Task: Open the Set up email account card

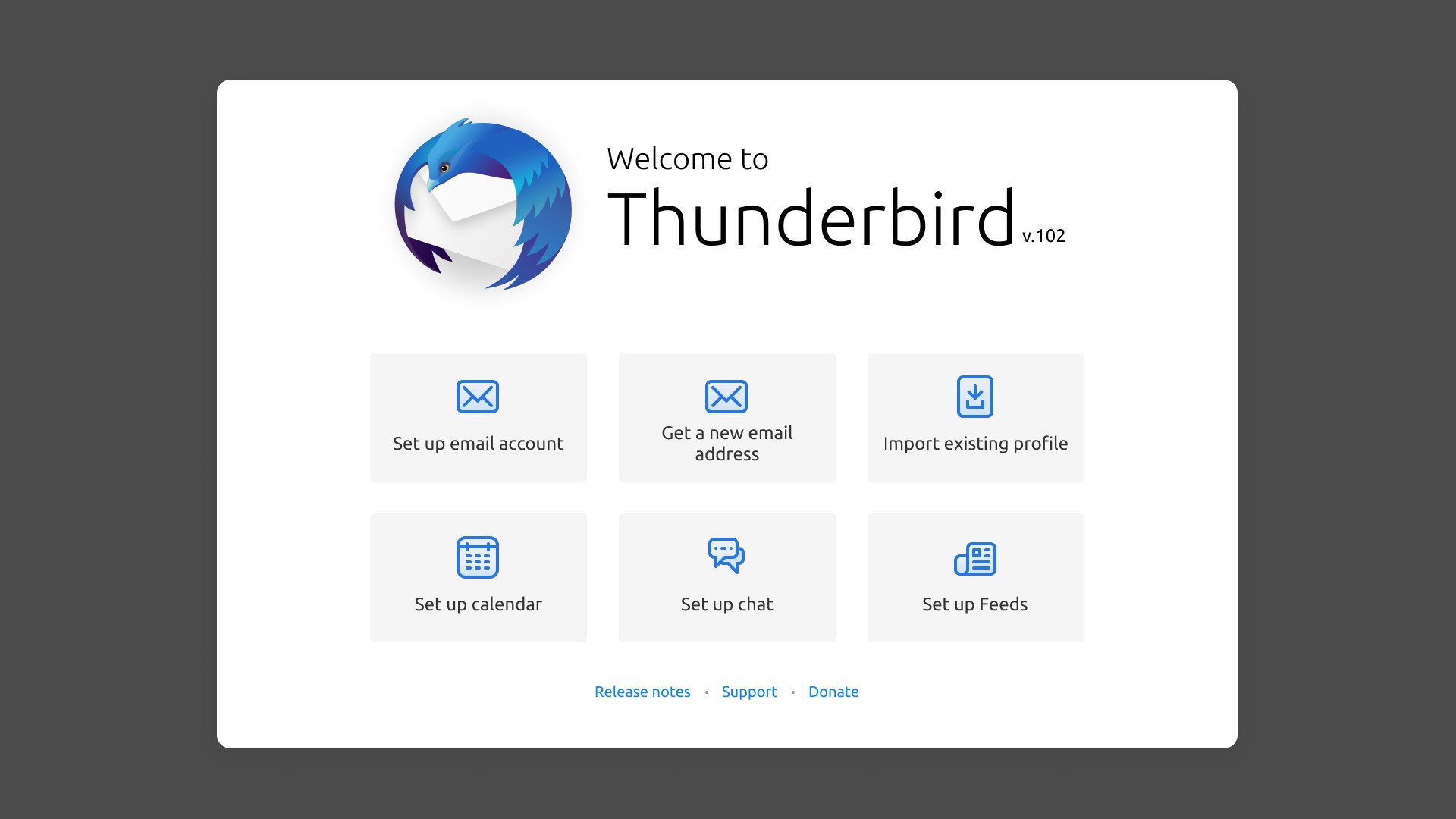Action: tap(478, 416)
